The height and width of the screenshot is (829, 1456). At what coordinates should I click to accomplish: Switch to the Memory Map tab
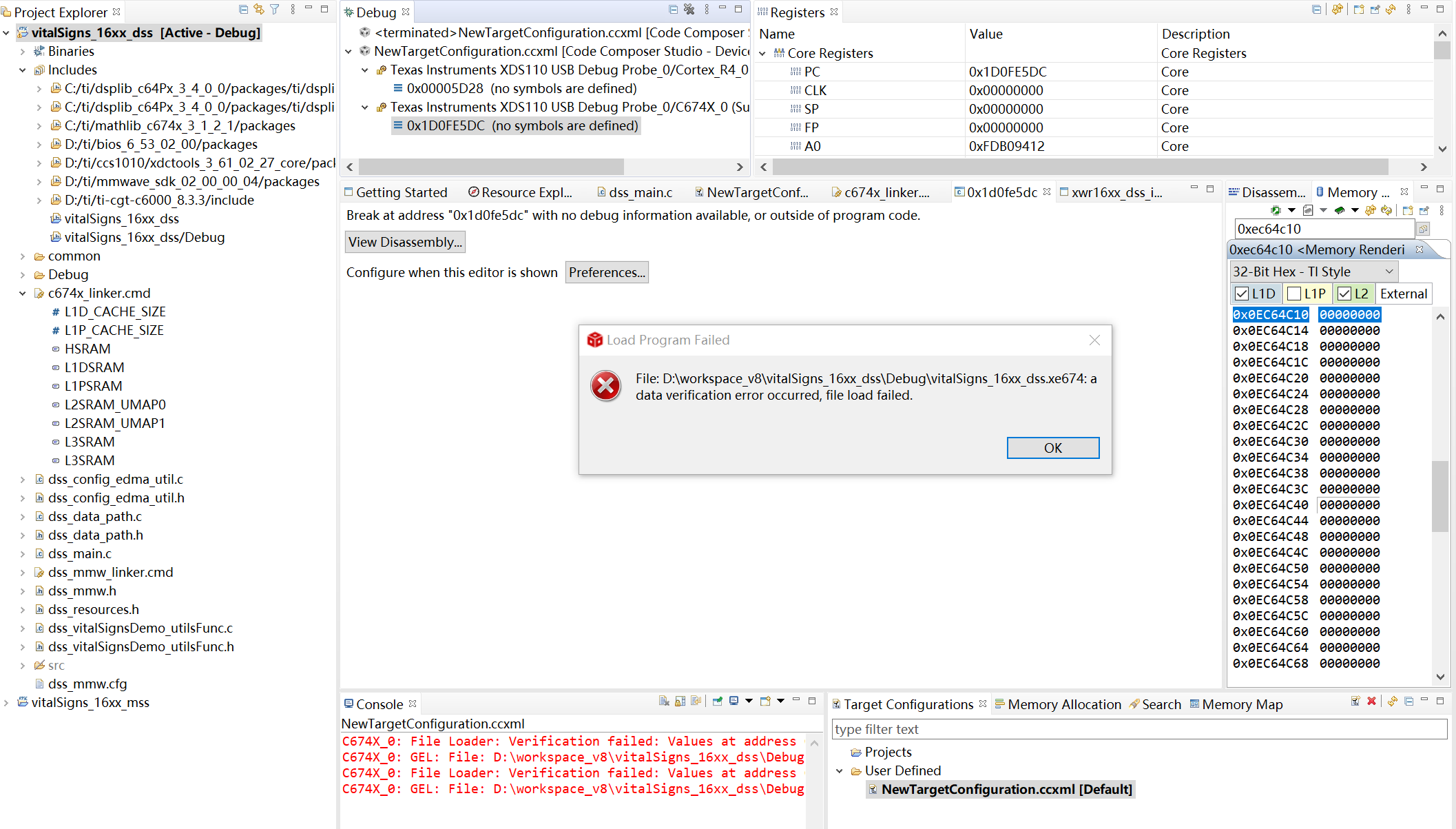click(1236, 704)
